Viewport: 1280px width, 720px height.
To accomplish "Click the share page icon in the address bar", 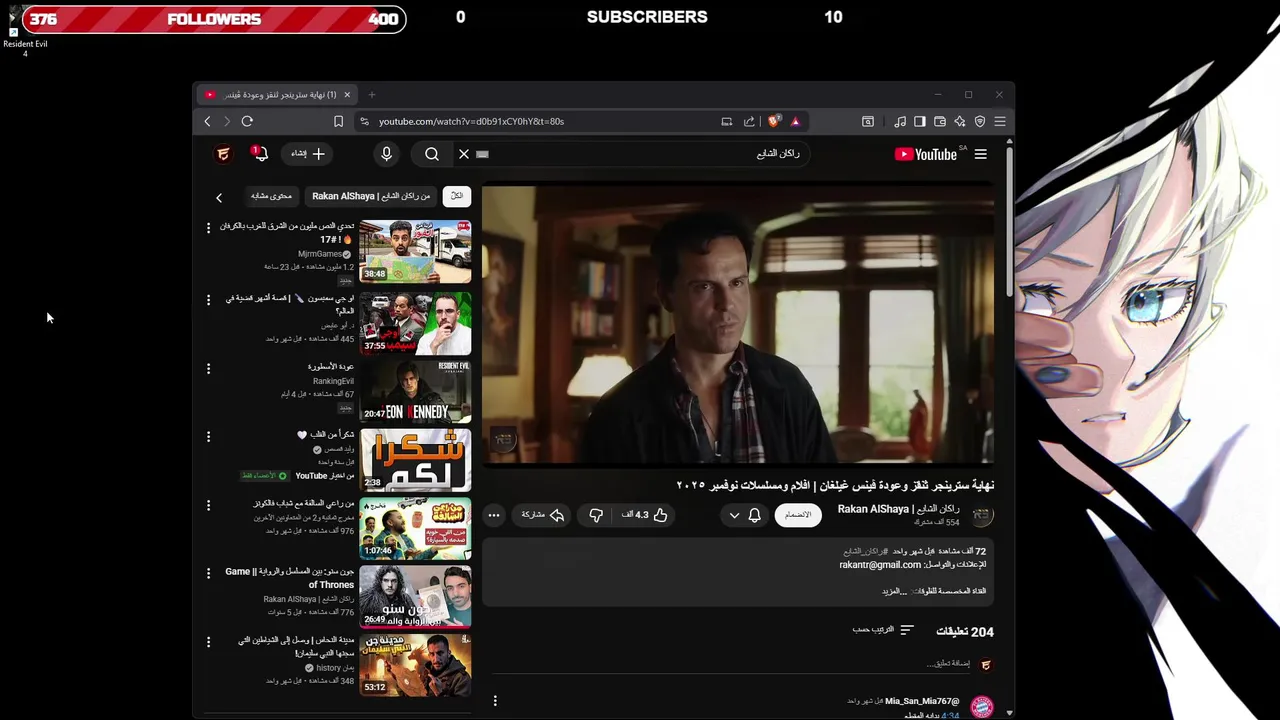I will (749, 121).
